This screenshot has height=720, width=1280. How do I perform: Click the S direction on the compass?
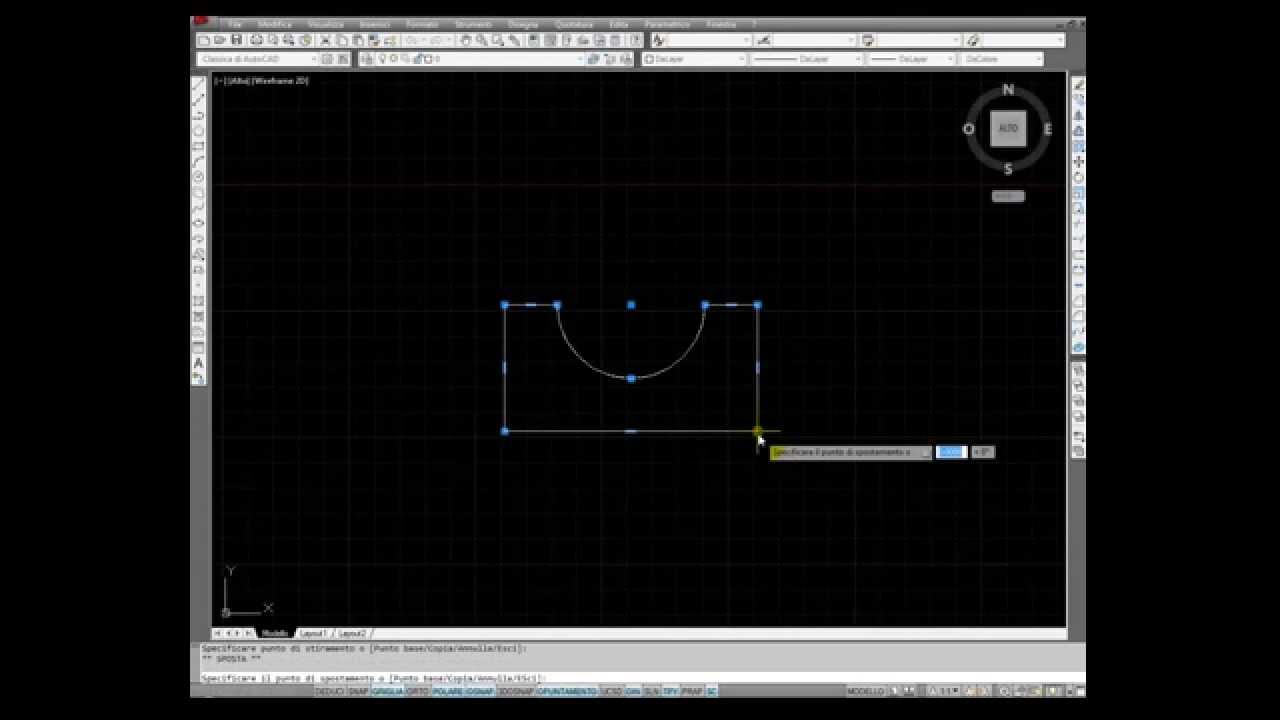click(x=1008, y=169)
